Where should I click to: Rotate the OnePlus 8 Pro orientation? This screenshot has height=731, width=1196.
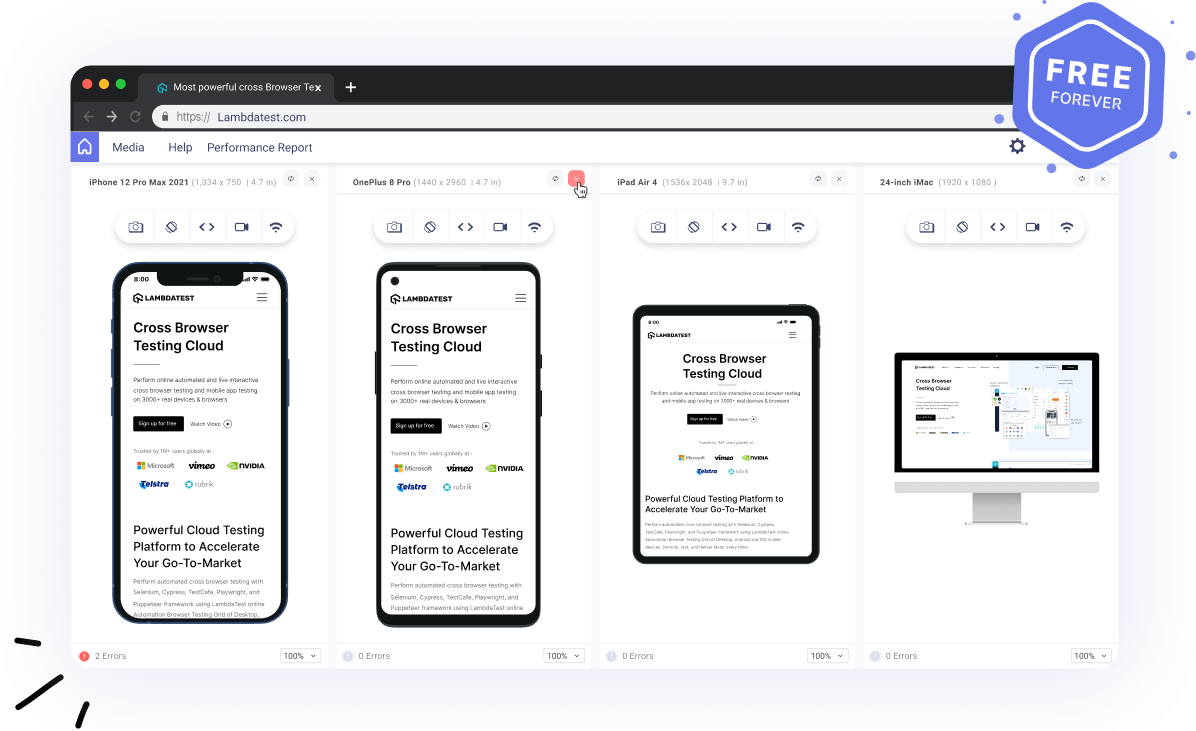point(430,227)
